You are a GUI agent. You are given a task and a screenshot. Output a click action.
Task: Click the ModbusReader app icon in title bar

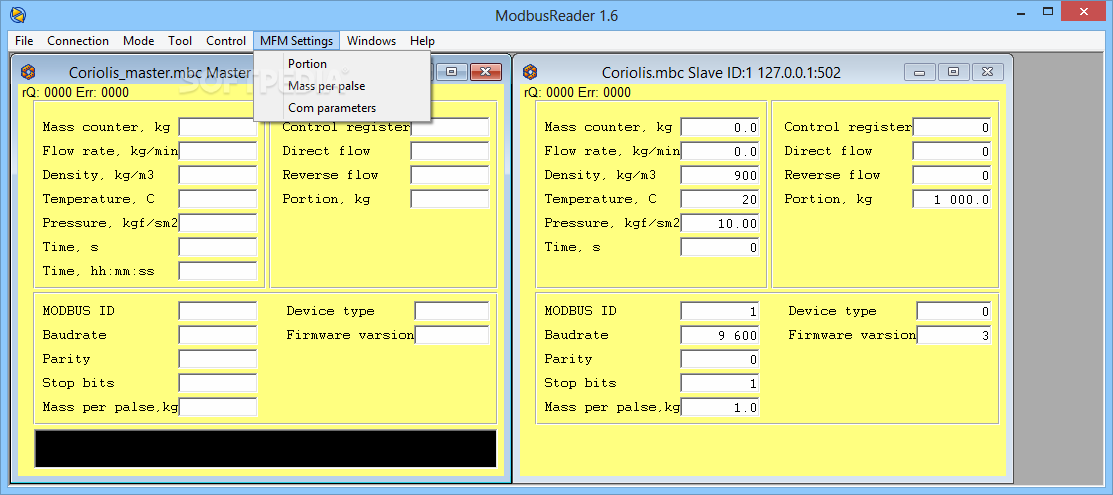pos(17,14)
